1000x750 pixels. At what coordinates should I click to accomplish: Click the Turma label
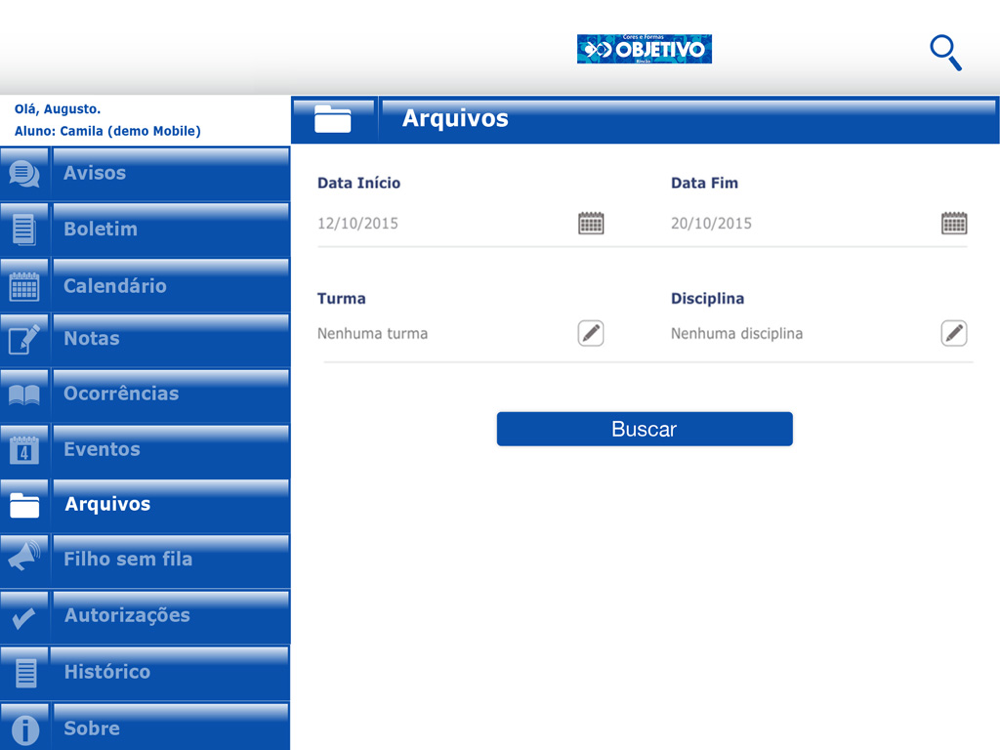coord(341,298)
